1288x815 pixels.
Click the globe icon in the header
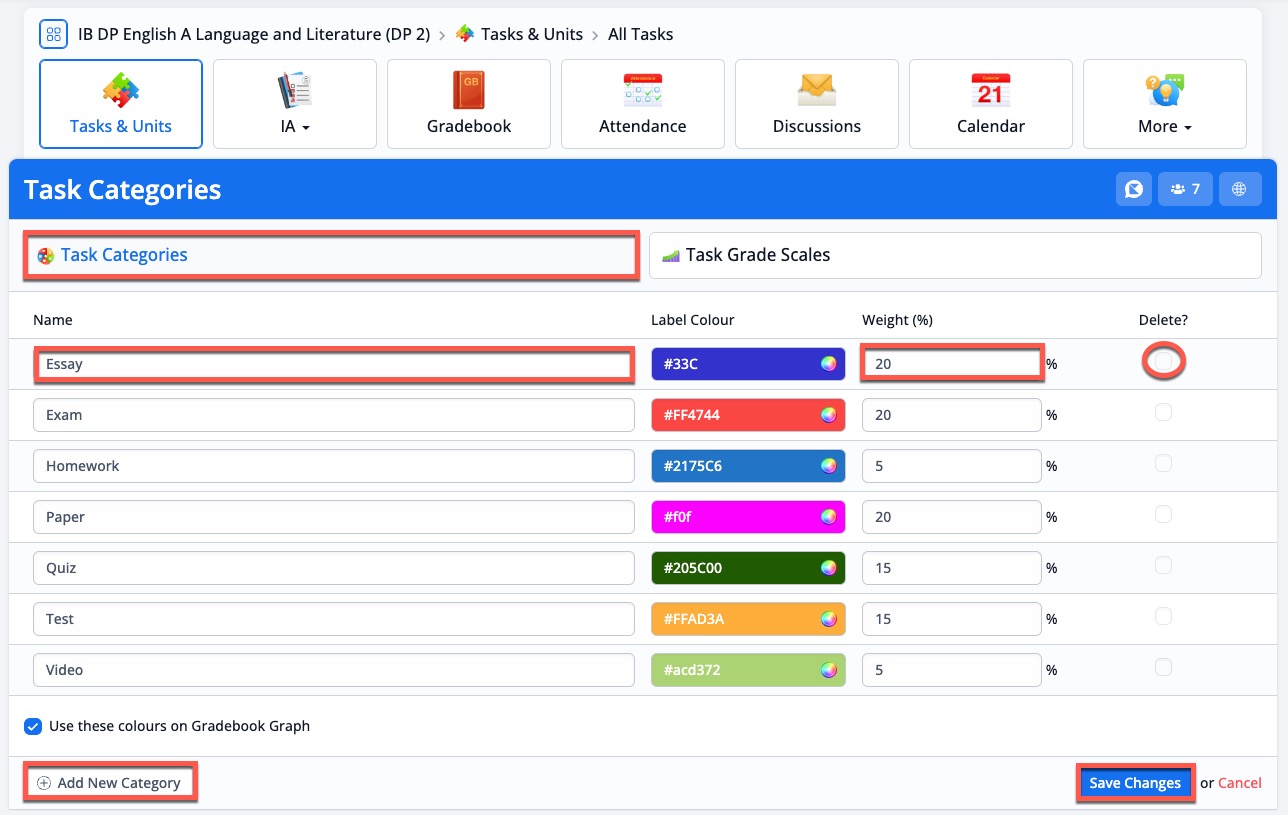click(1239, 189)
